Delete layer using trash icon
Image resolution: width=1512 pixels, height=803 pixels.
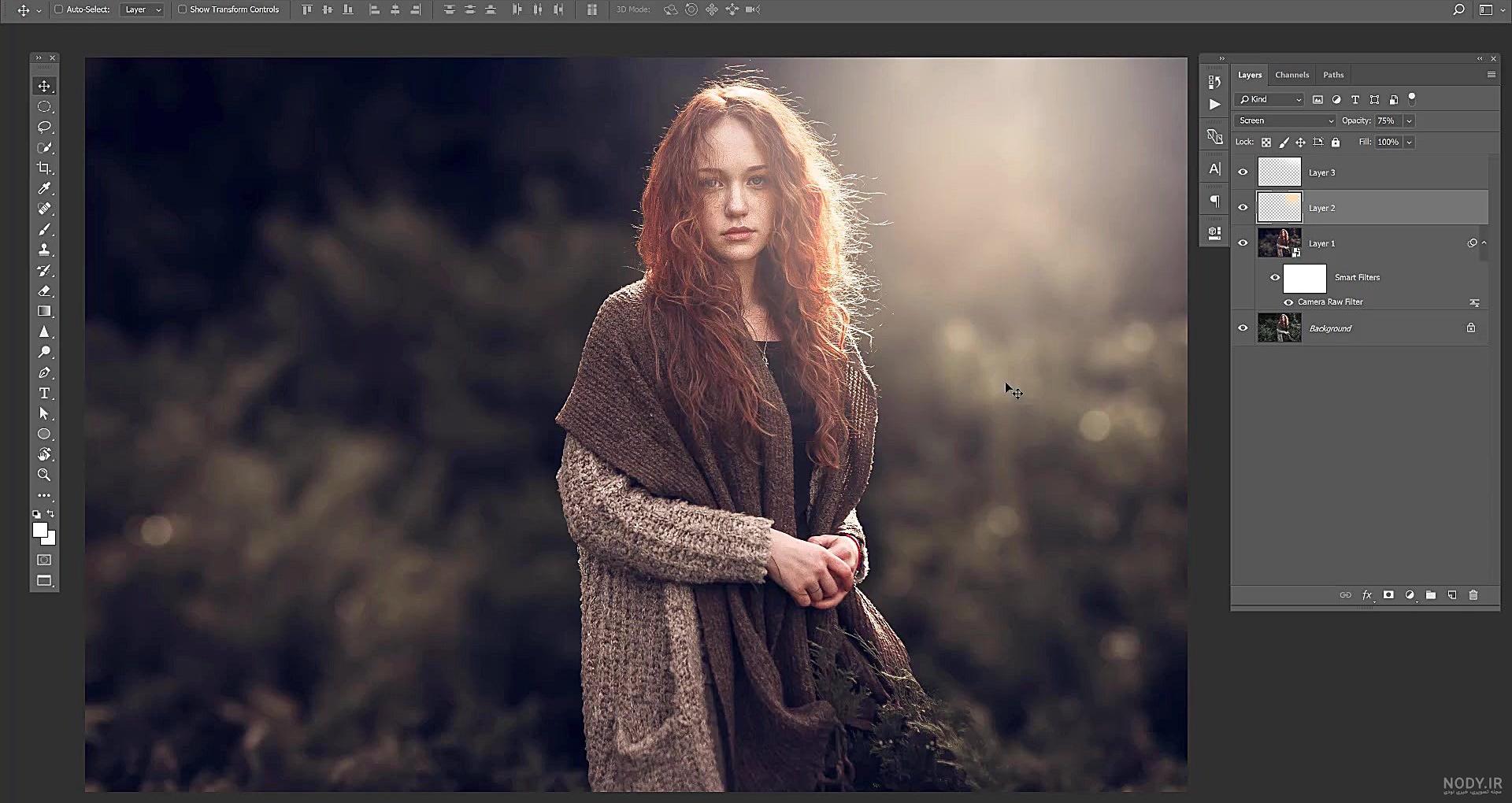pyautogui.click(x=1473, y=595)
